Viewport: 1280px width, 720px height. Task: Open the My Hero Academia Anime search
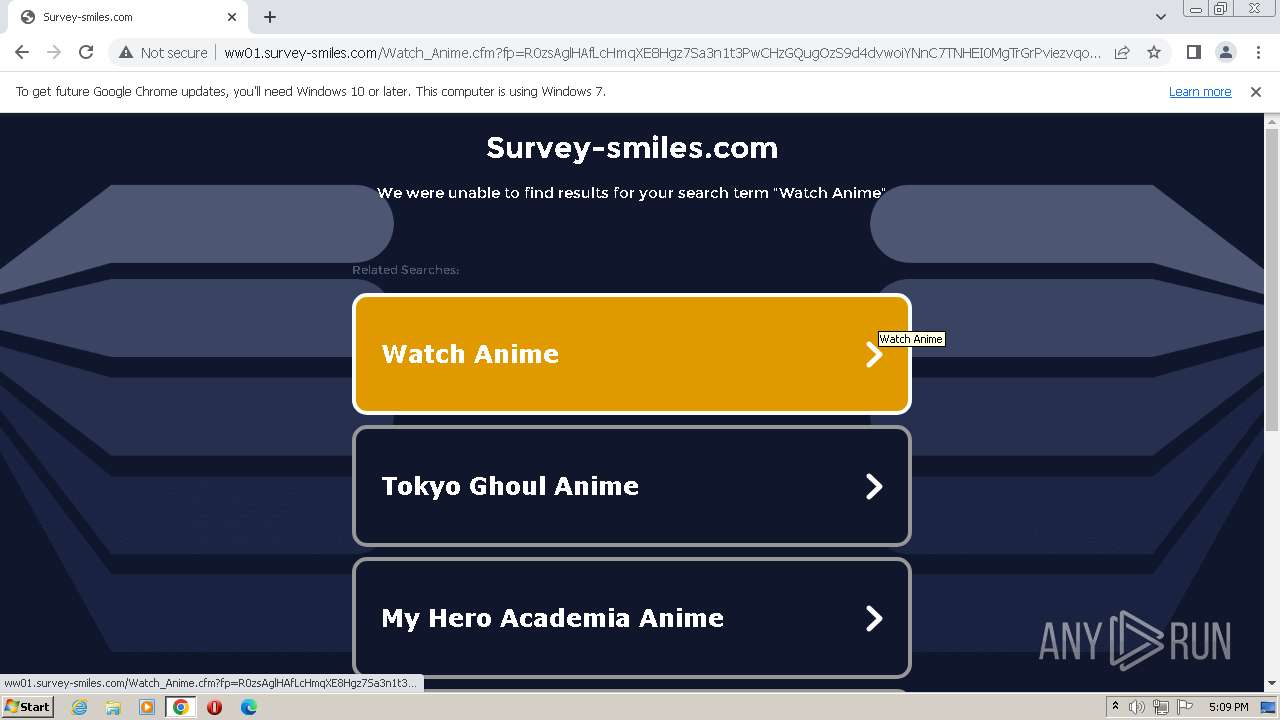[632, 618]
